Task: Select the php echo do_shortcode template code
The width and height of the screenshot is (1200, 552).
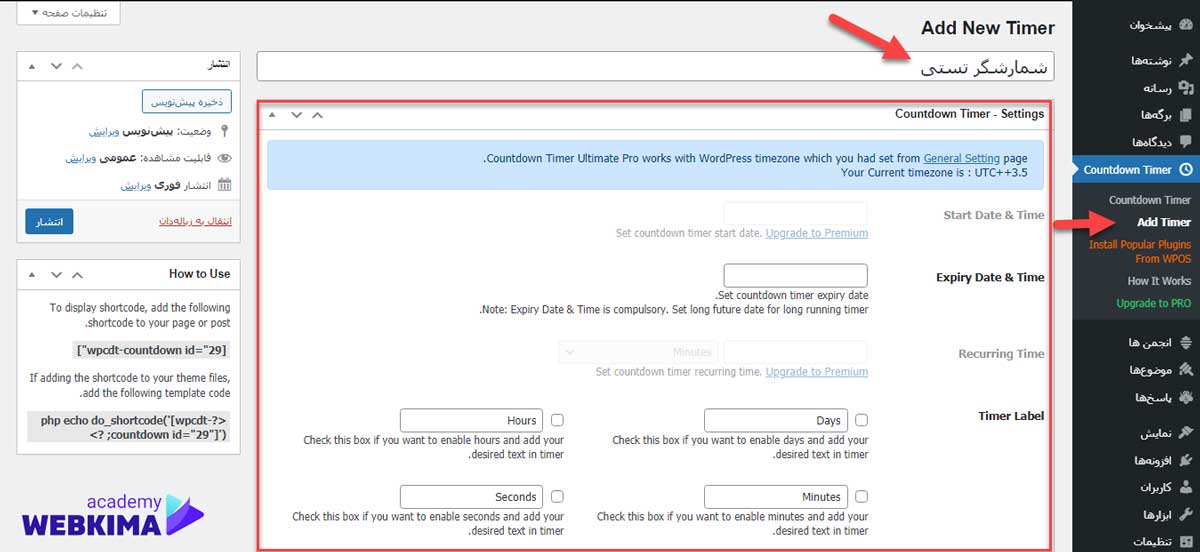Action: click(x=130, y=427)
